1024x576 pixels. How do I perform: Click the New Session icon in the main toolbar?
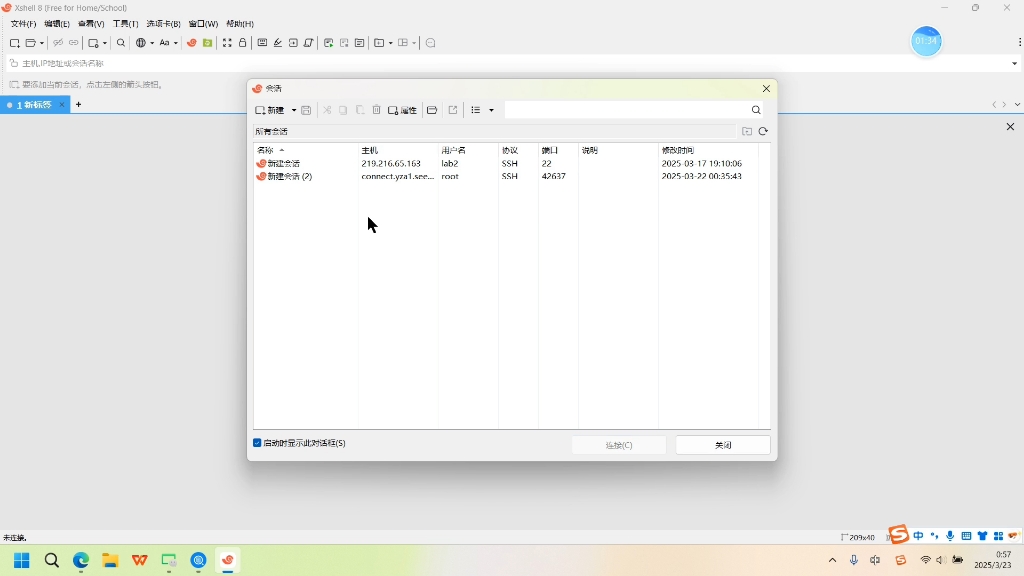[14, 43]
